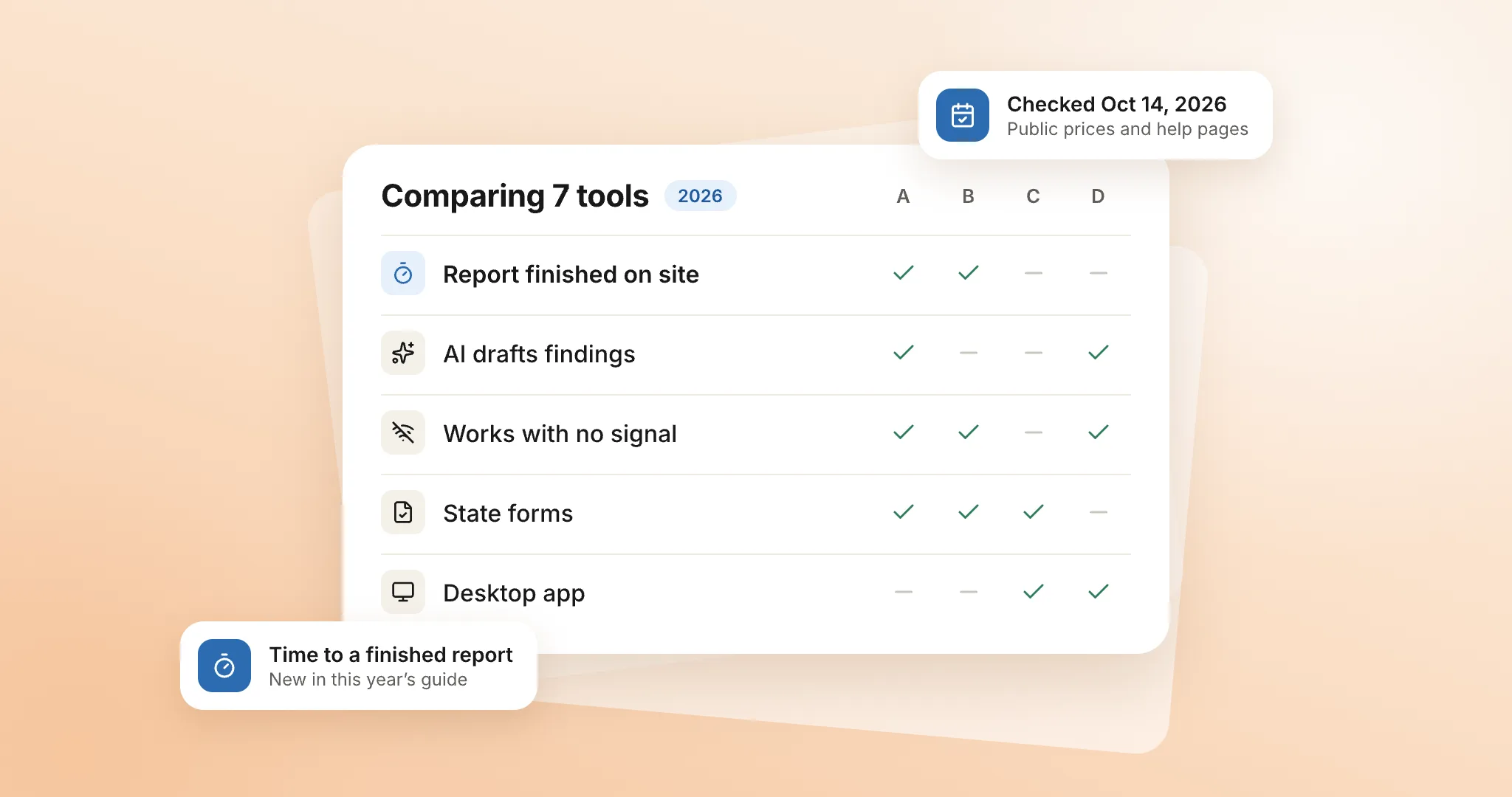Click the 2026 badge next to the title
This screenshot has height=797, width=1512.
pyautogui.click(x=700, y=196)
